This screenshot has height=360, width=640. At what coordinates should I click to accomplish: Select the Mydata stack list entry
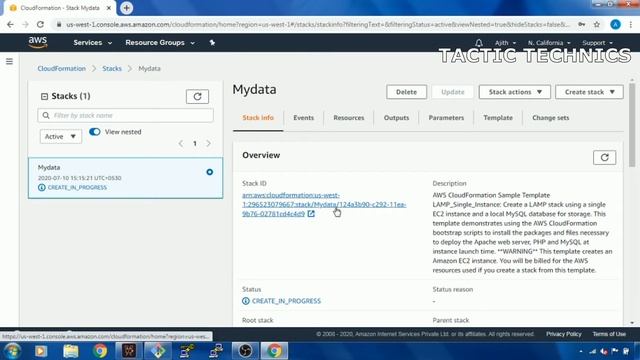(x=125, y=178)
